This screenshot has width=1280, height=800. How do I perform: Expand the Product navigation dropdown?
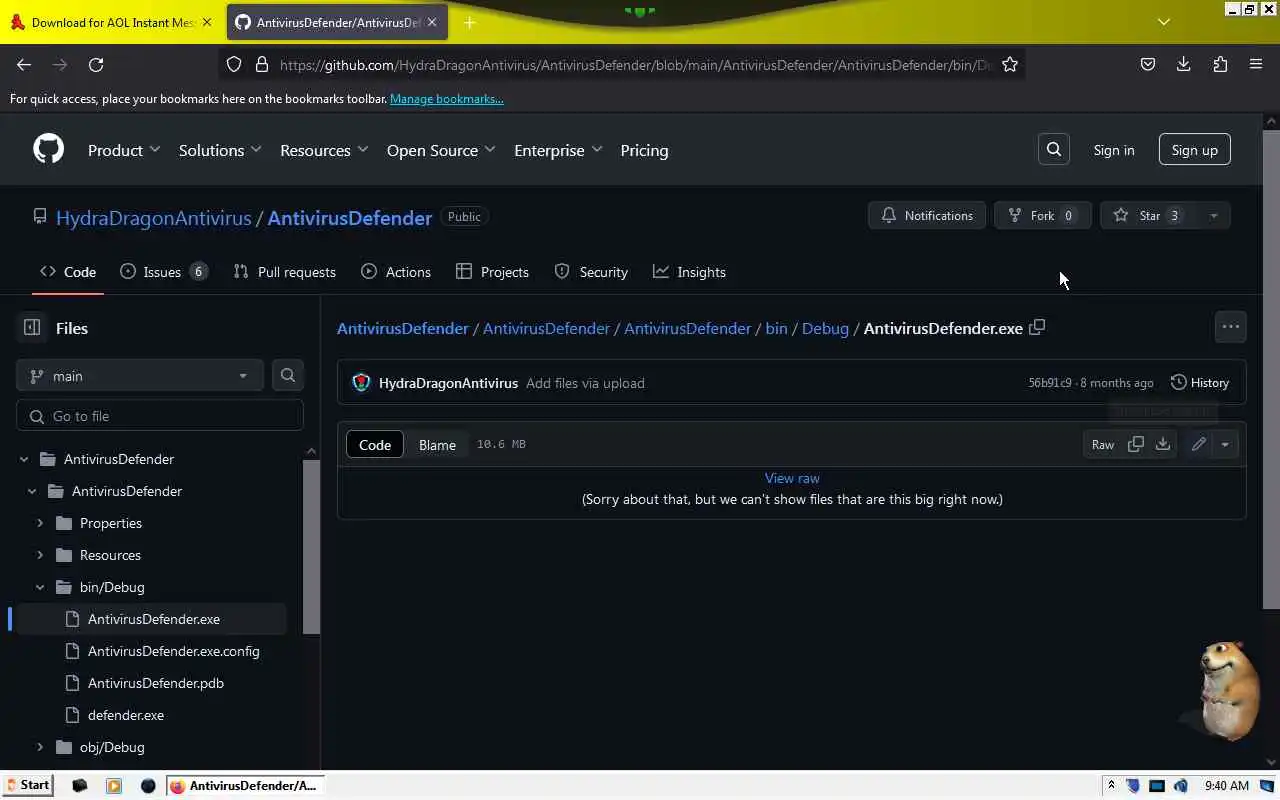click(x=124, y=150)
